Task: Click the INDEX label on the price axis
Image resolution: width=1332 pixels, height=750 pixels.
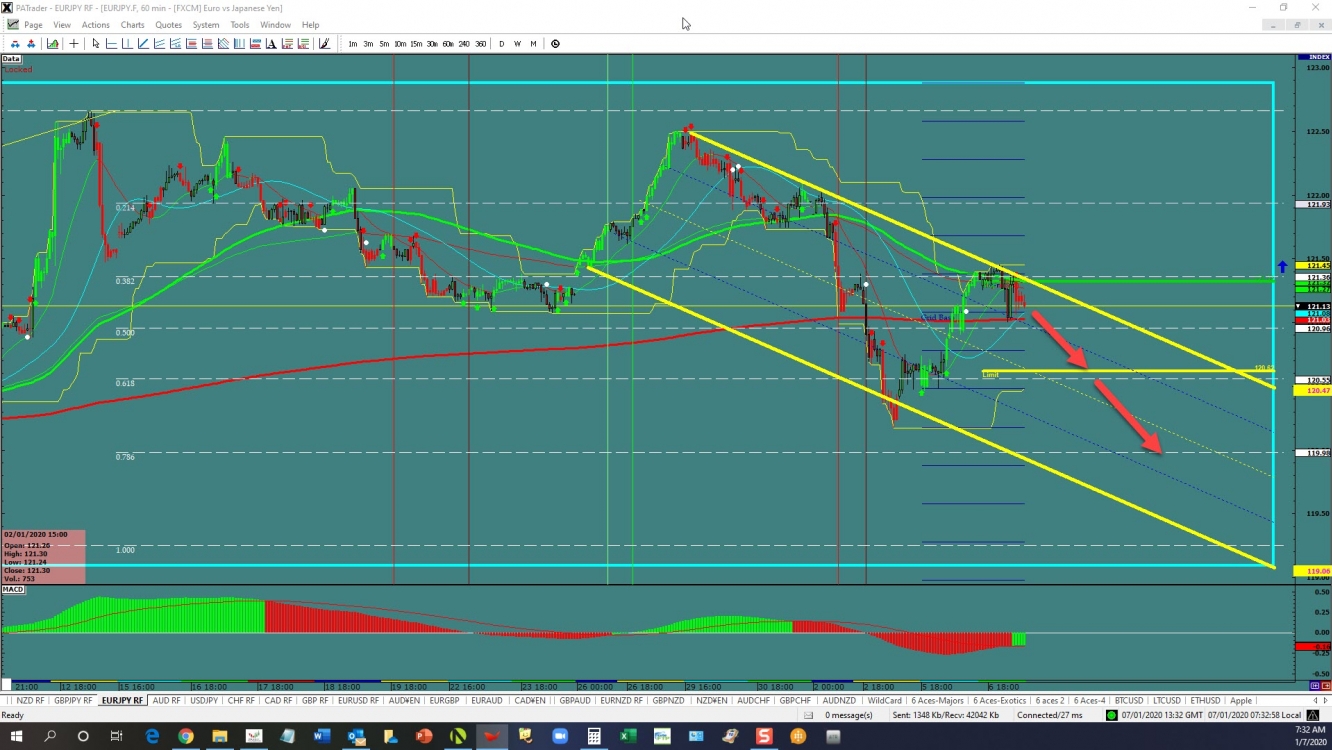Action: pos(1318,58)
